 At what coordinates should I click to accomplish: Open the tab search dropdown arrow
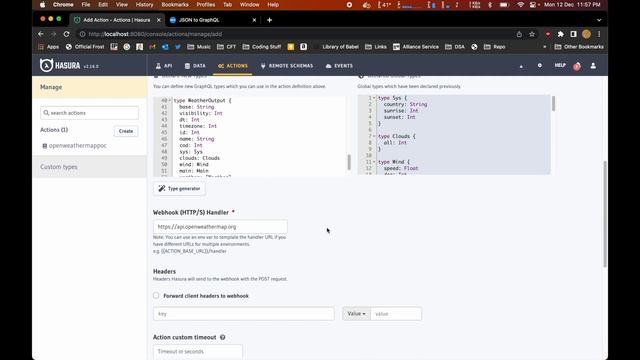599,20
